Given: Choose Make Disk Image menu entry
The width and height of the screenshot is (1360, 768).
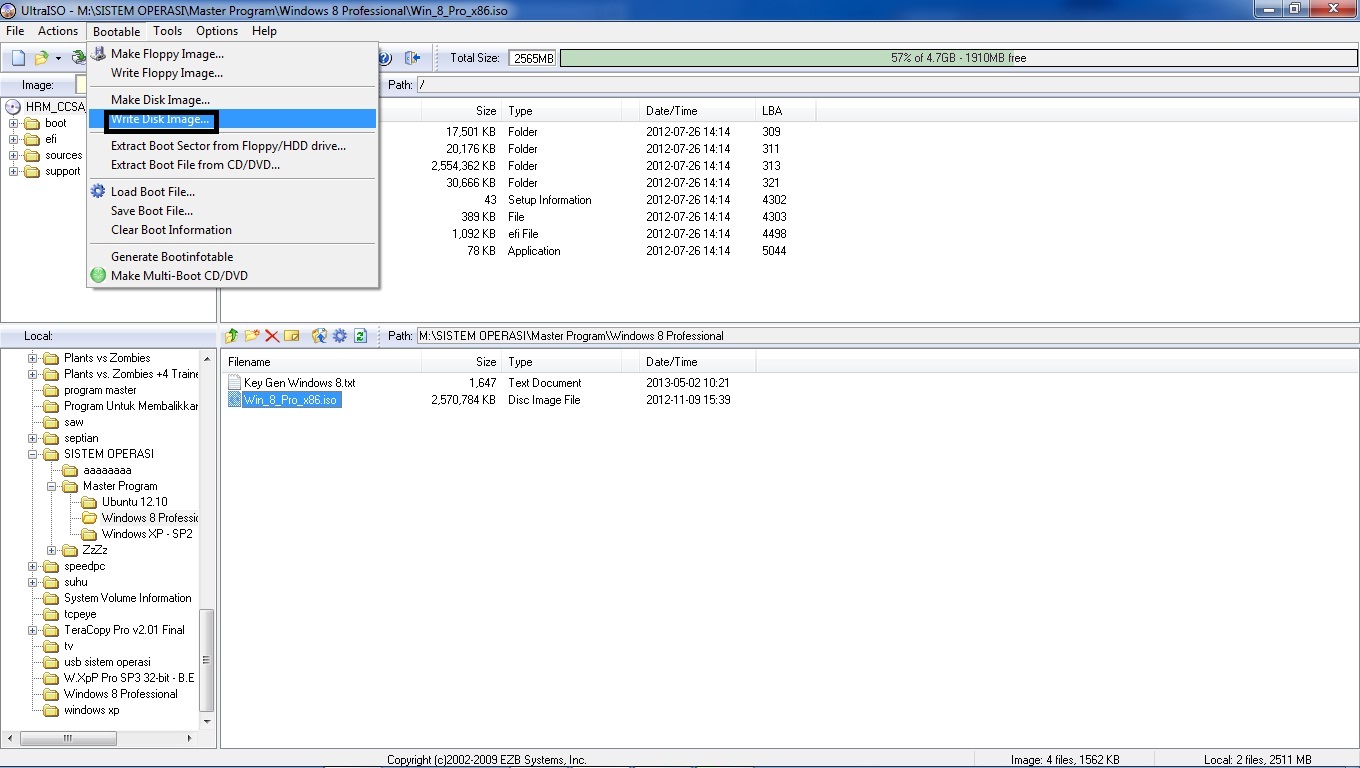Looking at the screenshot, I should coord(232,100).
